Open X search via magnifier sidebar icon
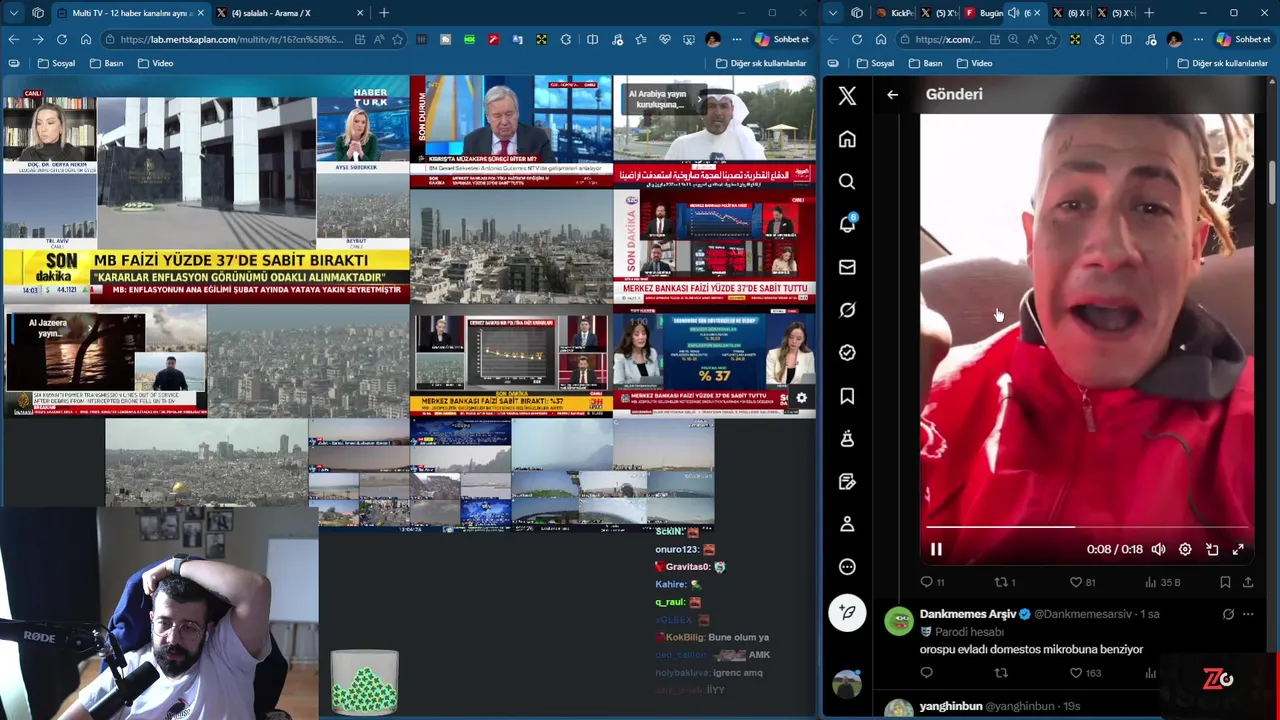Viewport: 1280px width, 720px height. tap(847, 182)
